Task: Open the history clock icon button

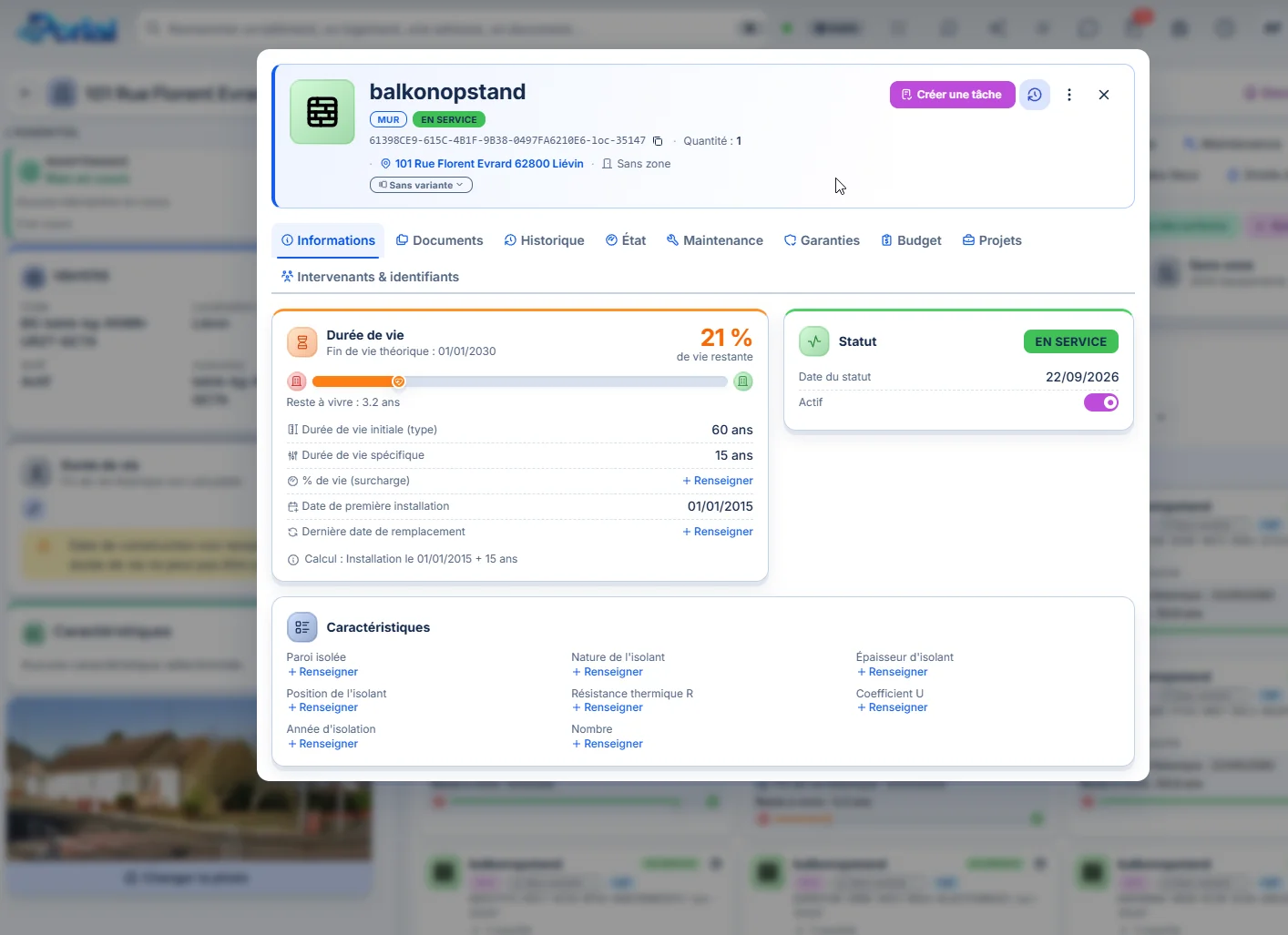Action: (1035, 95)
